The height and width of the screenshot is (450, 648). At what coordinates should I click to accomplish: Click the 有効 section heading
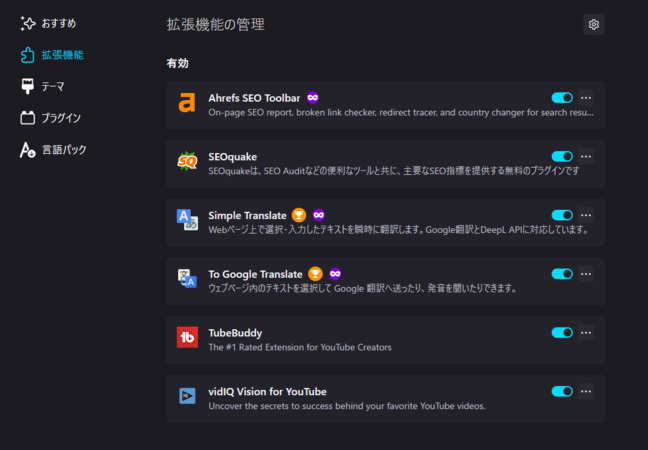point(177,63)
